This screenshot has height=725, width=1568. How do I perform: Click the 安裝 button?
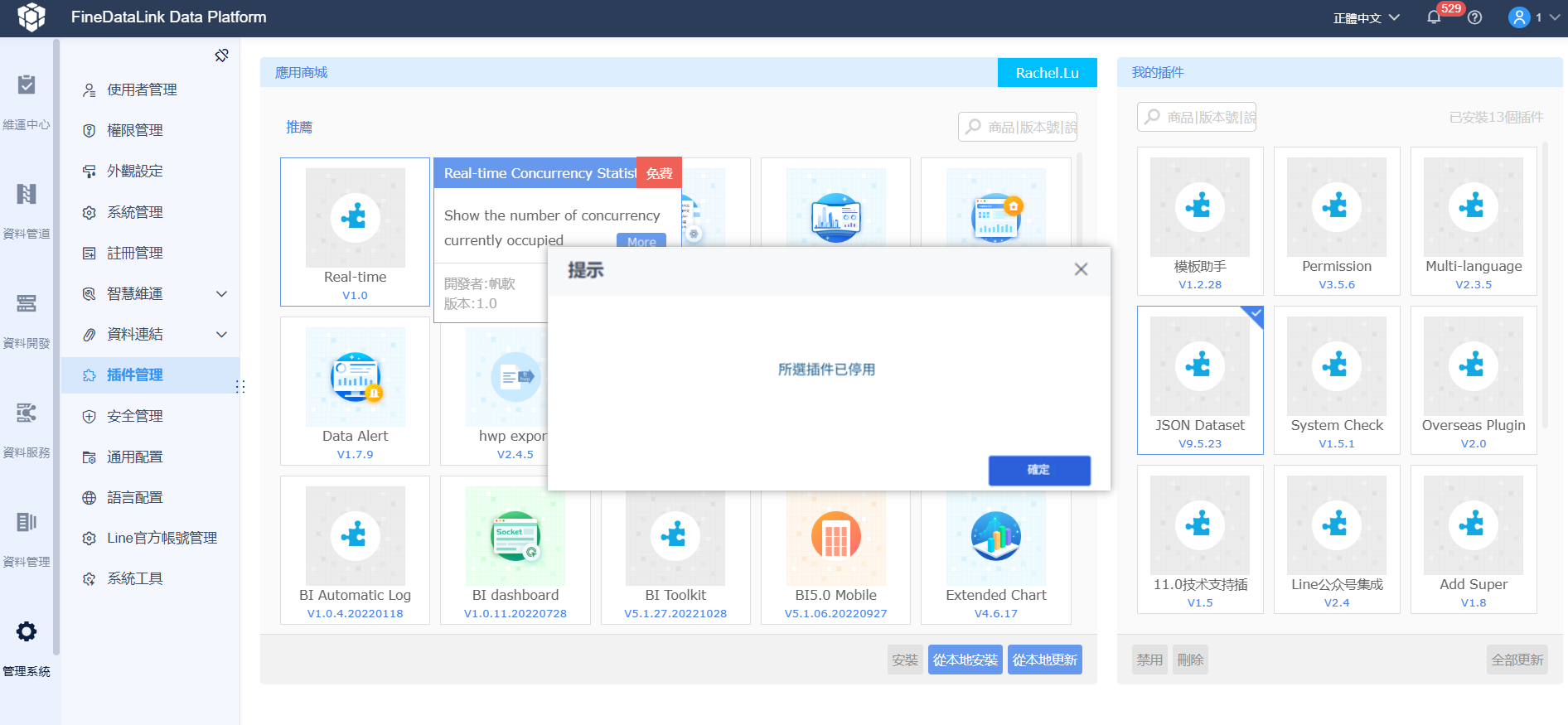click(905, 660)
